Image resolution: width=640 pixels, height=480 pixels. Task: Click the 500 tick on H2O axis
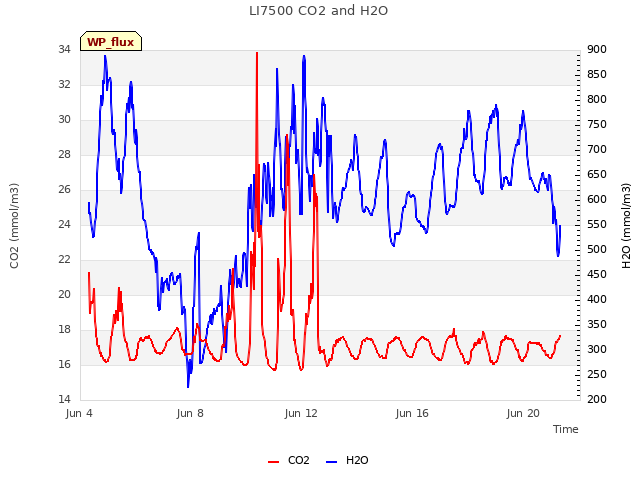(597, 249)
